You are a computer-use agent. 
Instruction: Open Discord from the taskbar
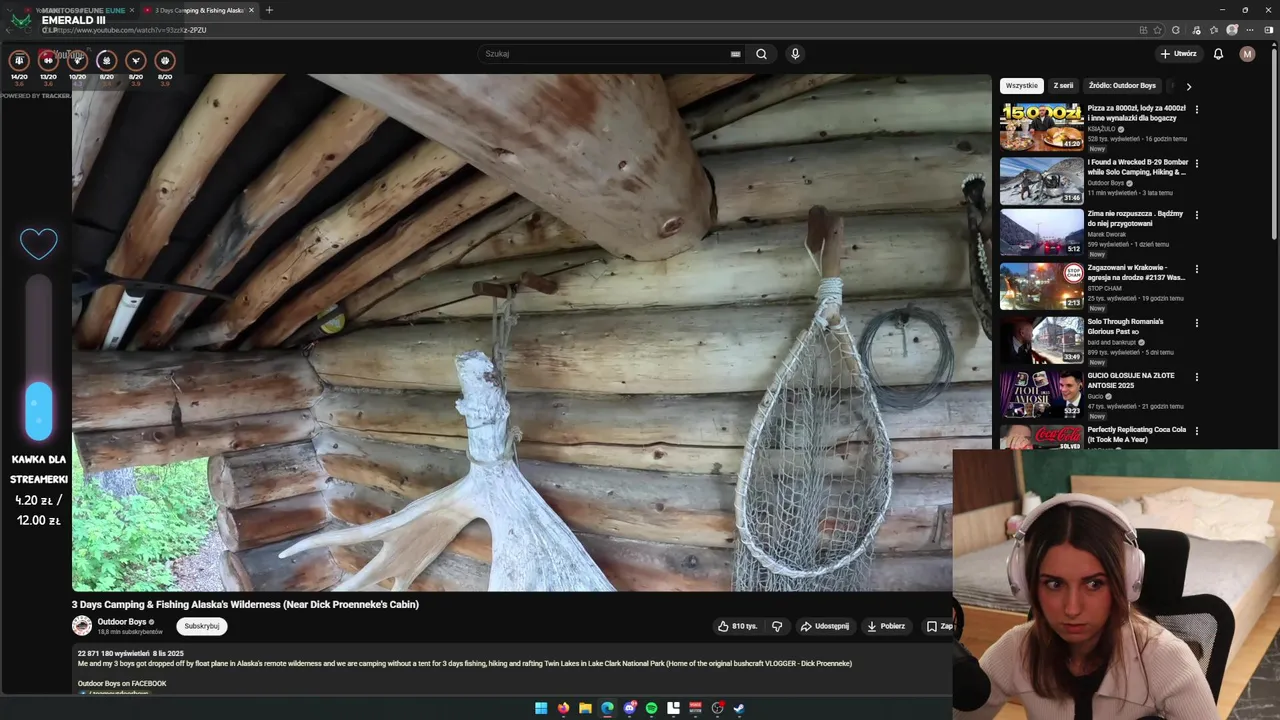pos(629,708)
